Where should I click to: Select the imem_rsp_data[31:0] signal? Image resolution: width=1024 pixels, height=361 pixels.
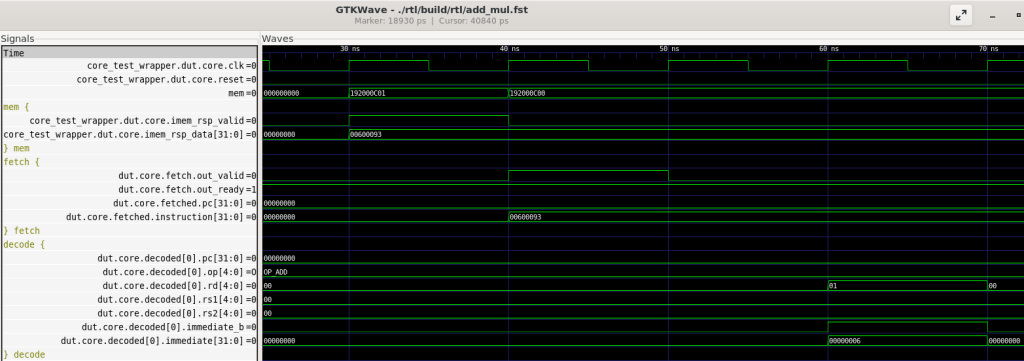pos(129,134)
